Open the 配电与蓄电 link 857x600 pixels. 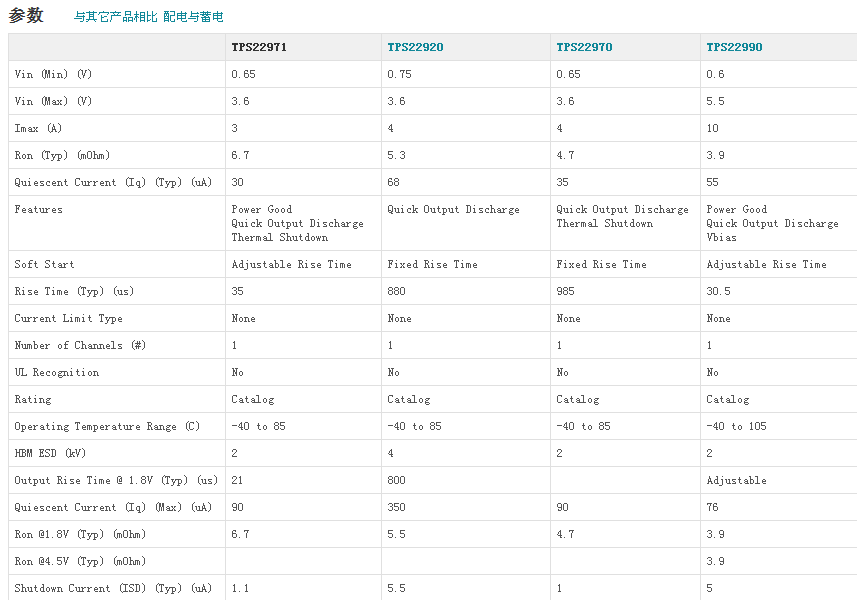coord(193,17)
